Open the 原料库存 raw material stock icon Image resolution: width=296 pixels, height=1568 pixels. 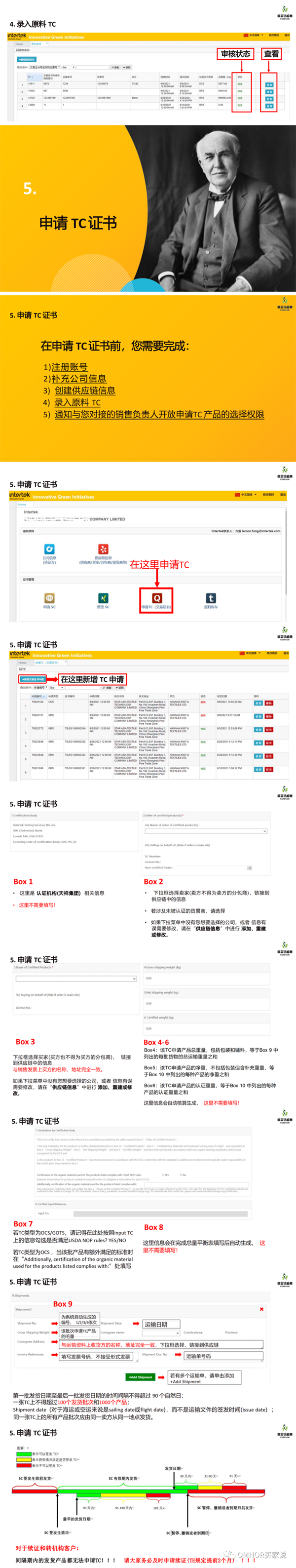[211, 598]
